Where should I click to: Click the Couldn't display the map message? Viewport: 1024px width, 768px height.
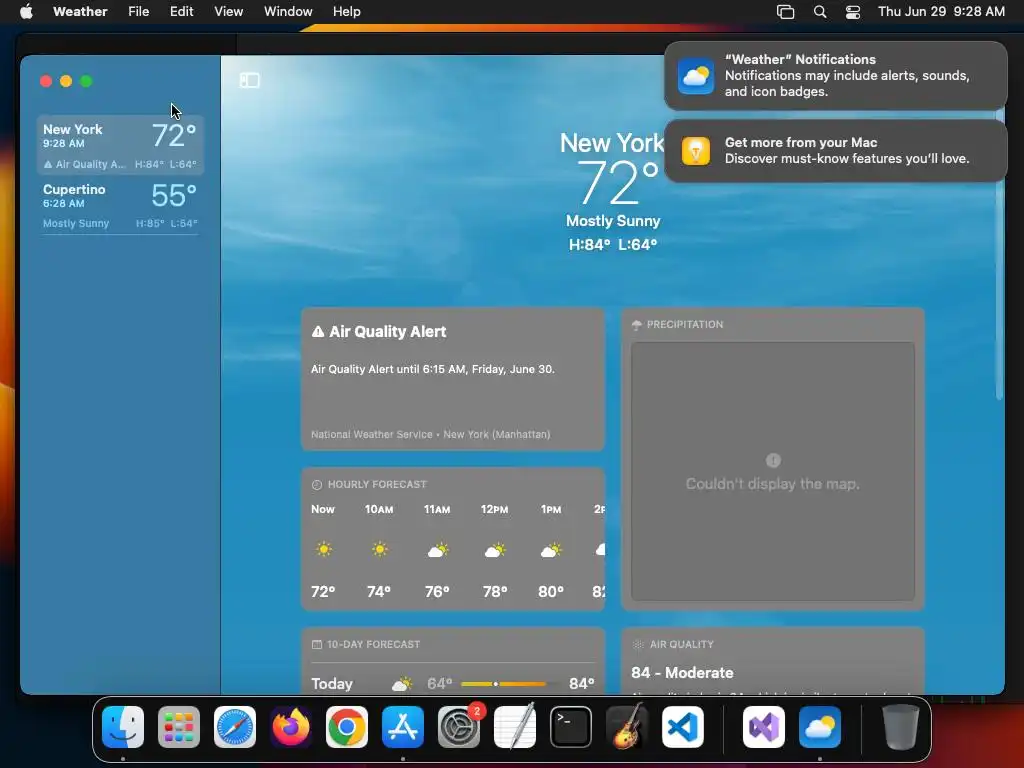tap(773, 484)
